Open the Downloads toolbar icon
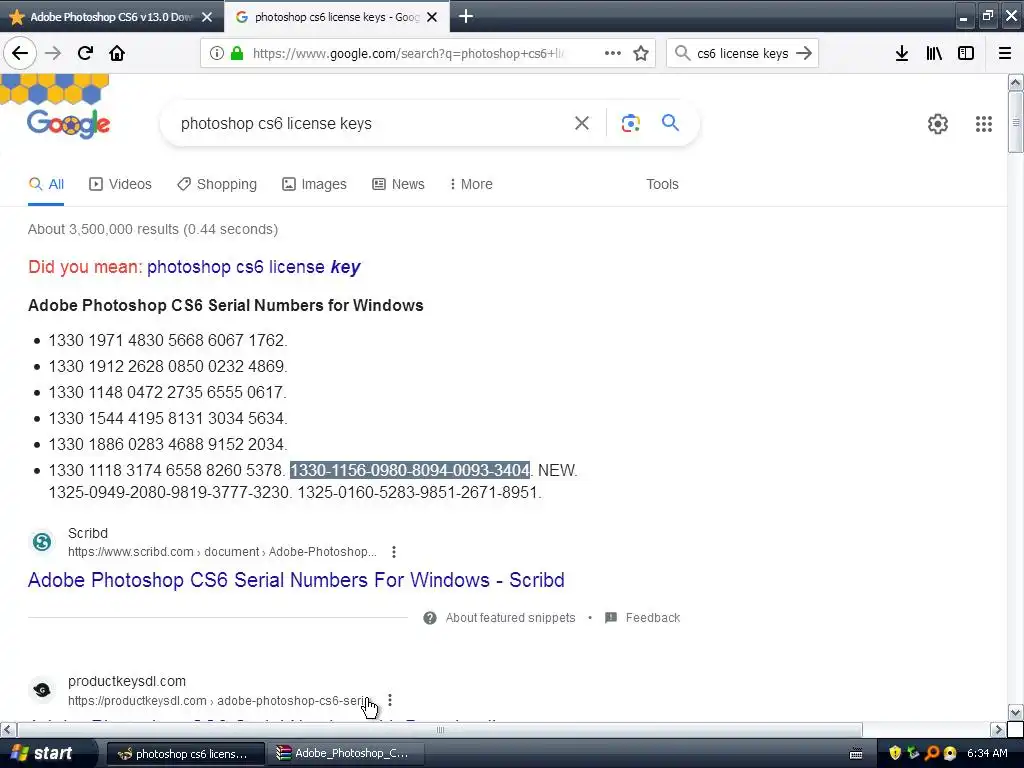The width and height of the screenshot is (1024, 768). (x=902, y=53)
